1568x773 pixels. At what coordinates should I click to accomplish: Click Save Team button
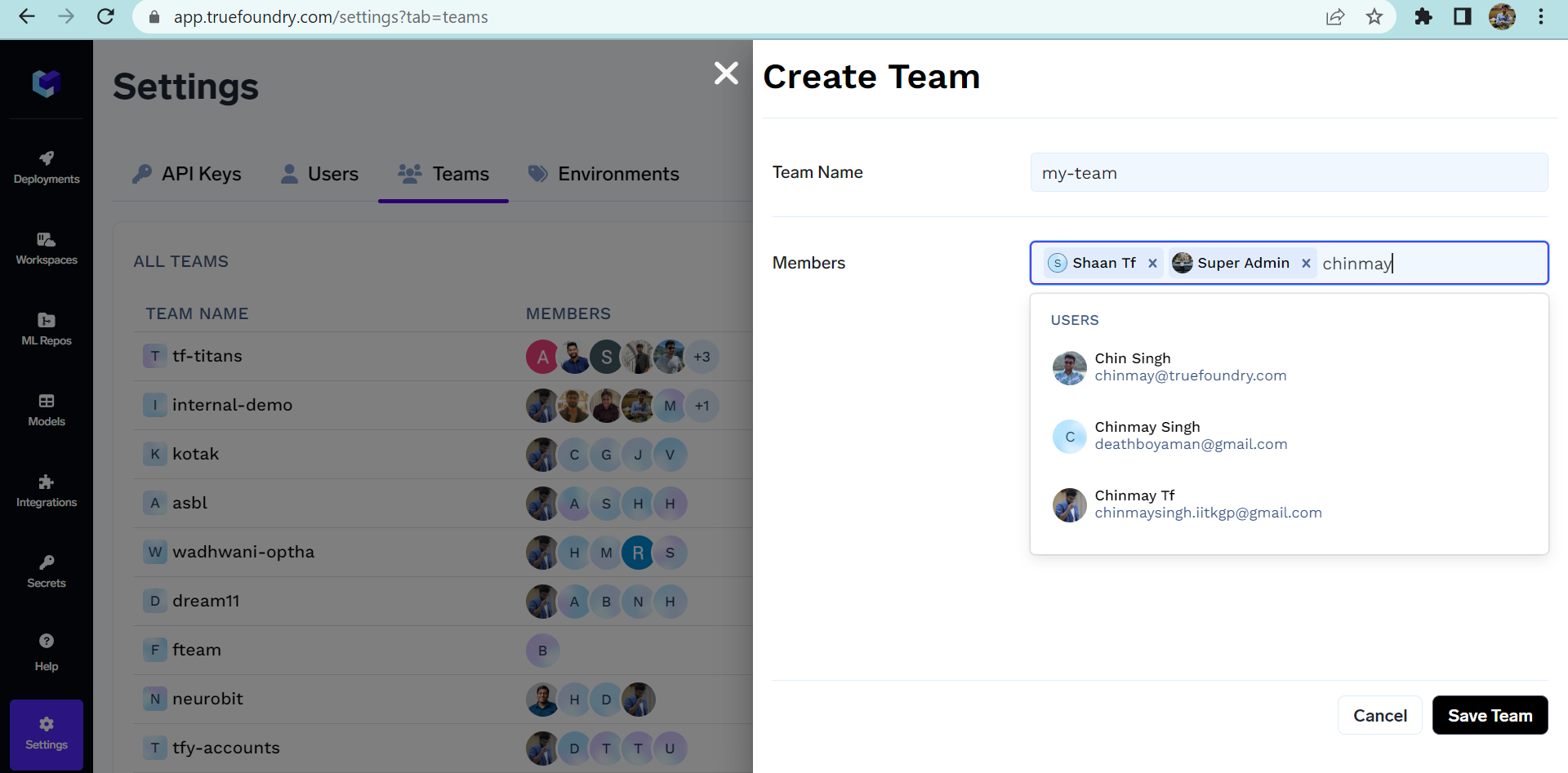tap(1490, 715)
